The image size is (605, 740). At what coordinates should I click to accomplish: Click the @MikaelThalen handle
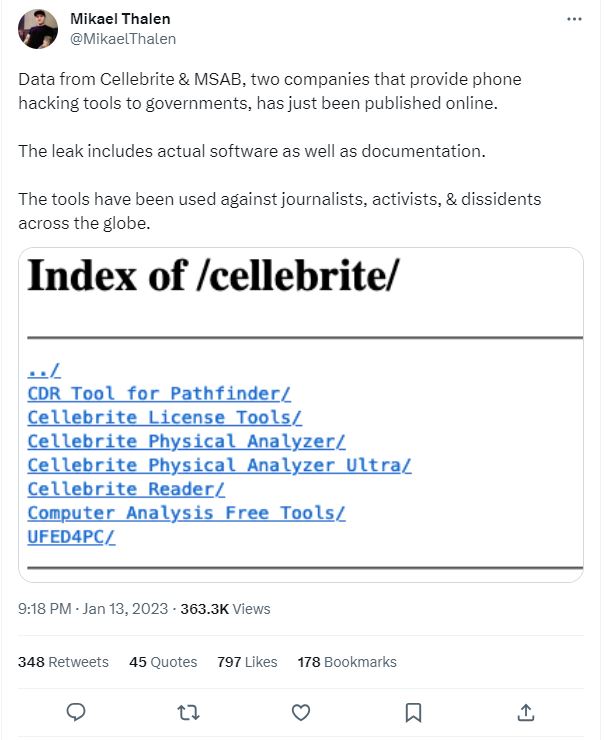tap(123, 39)
